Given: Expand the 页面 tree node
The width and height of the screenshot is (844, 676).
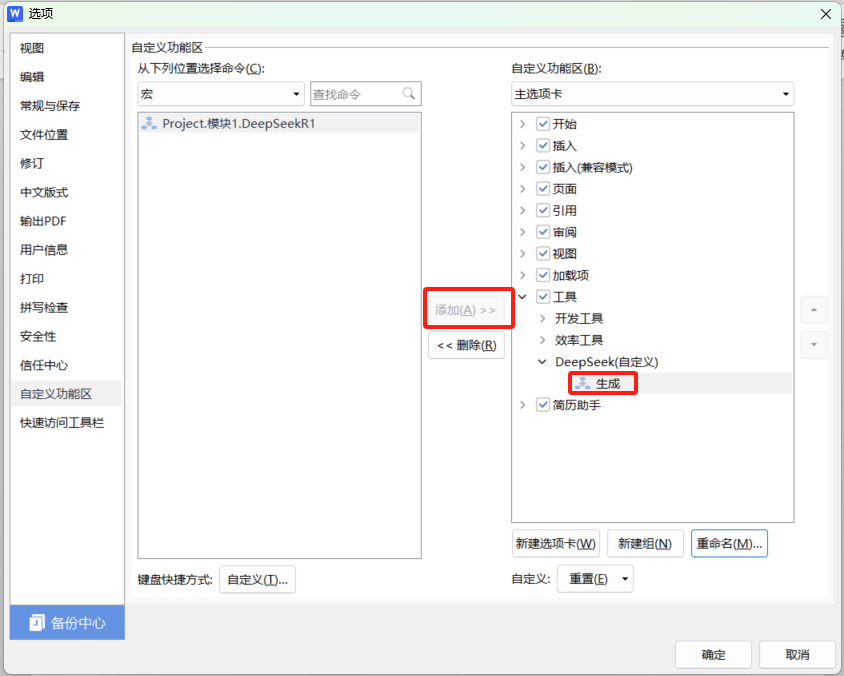Looking at the screenshot, I should [x=522, y=189].
